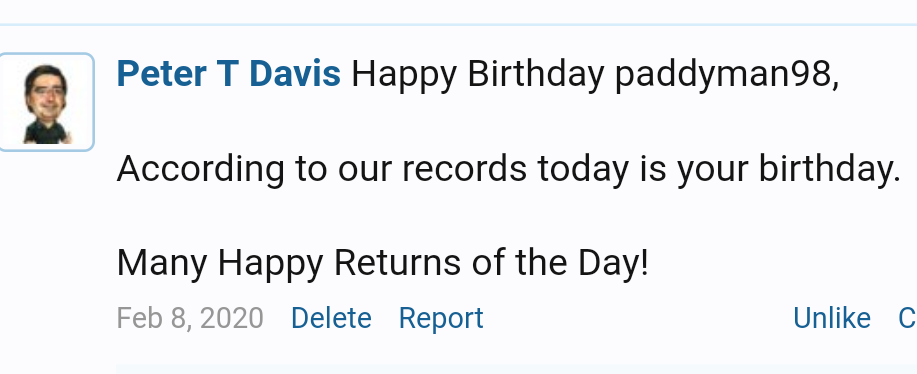Open the Feb 8, 2020 timestamp

(x=190, y=318)
